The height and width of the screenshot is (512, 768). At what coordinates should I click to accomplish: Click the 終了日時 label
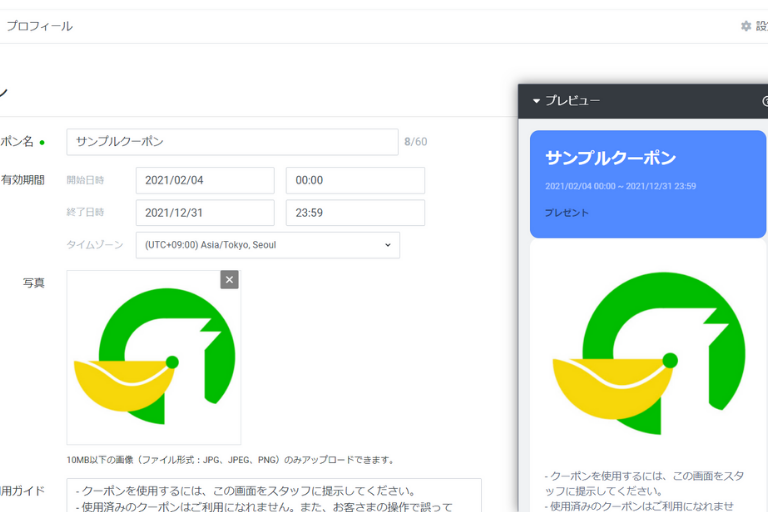pyautogui.click(x=85, y=212)
